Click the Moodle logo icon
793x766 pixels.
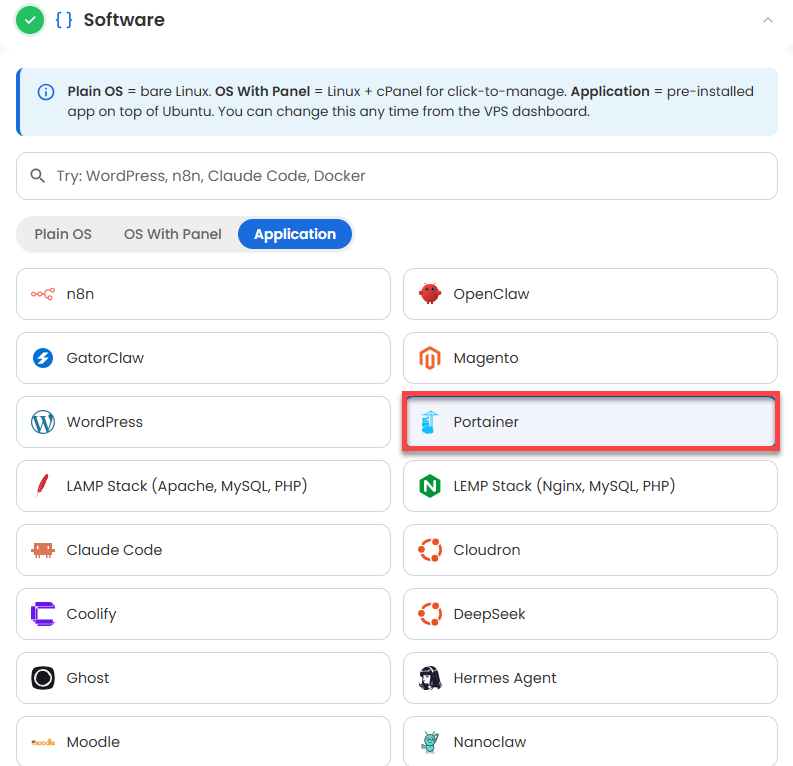coord(43,742)
